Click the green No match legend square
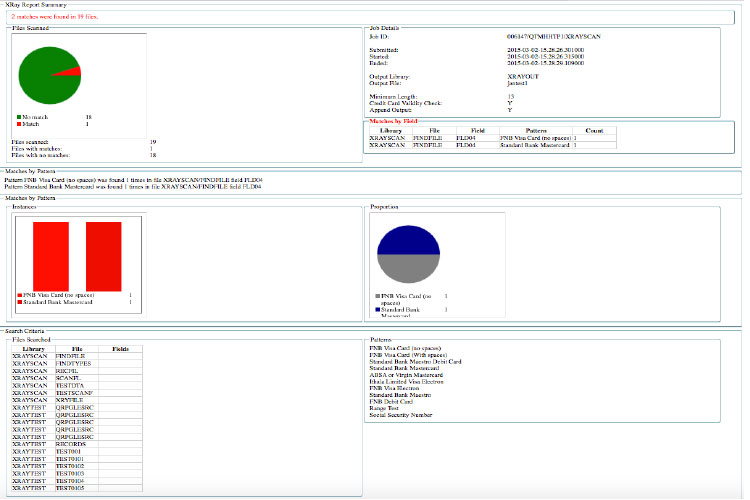The height and width of the screenshot is (500, 750). pos(19,117)
